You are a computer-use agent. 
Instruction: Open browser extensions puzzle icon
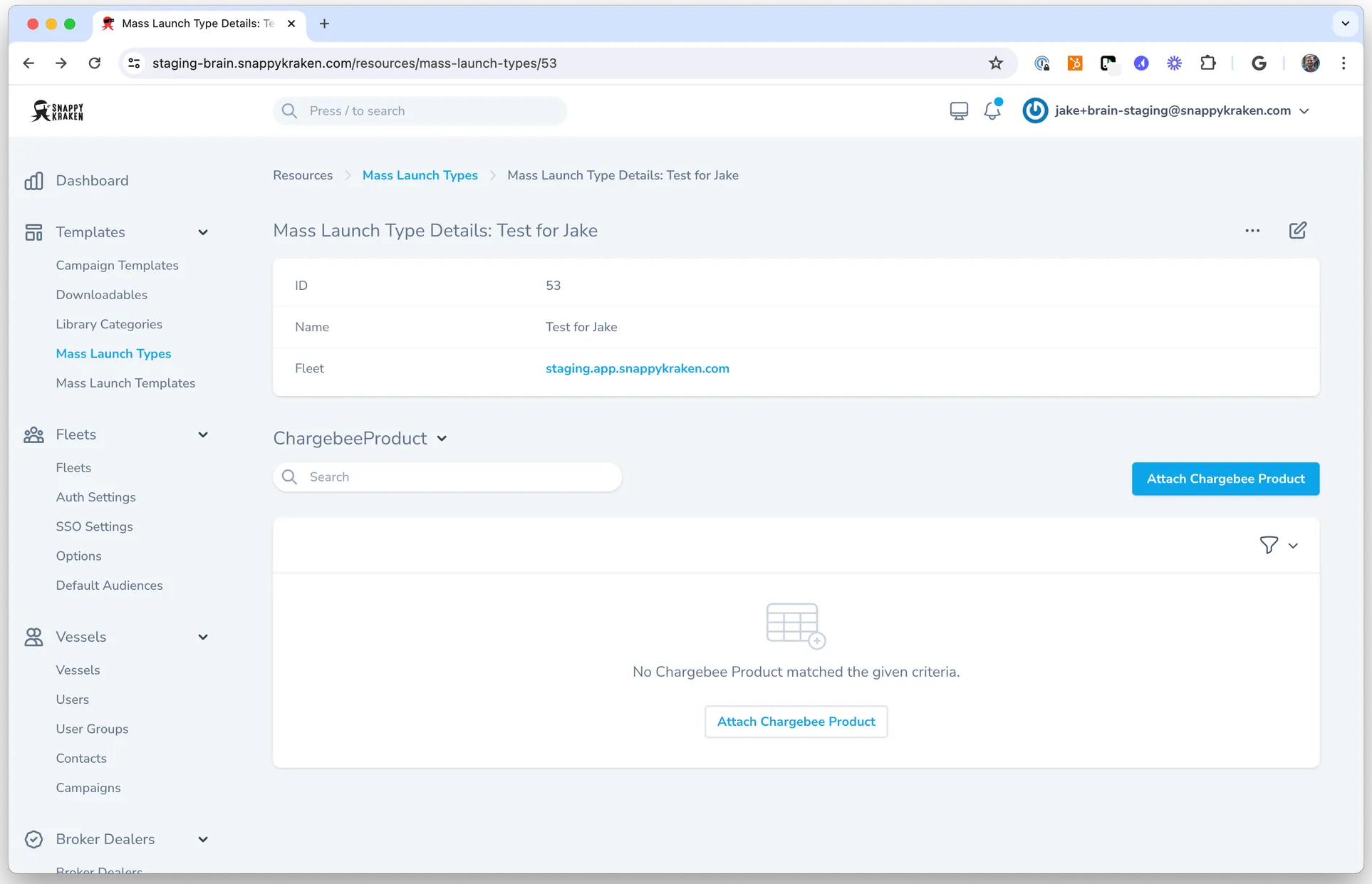(1208, 63)
